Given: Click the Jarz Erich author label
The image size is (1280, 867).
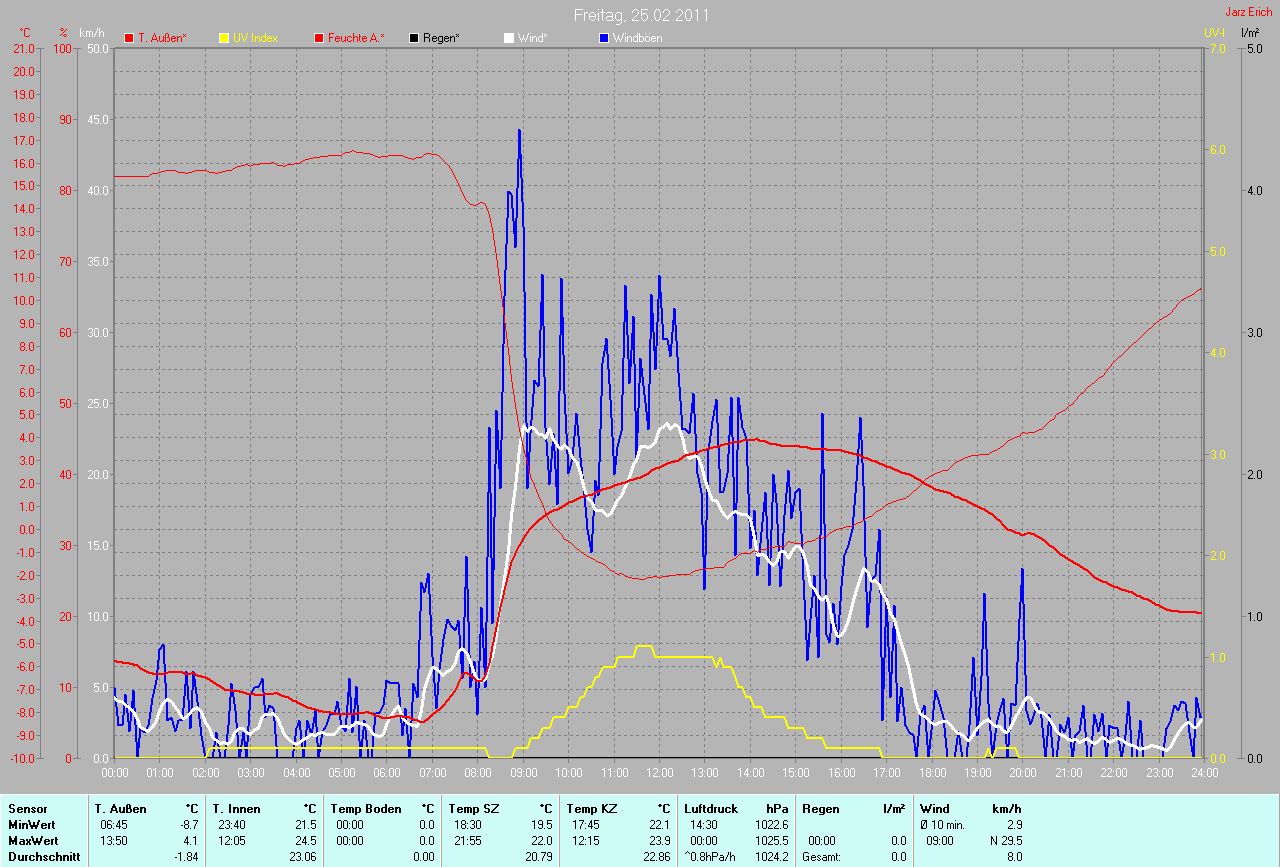Looking at the screenshot, I should [x=1251, y=12].
